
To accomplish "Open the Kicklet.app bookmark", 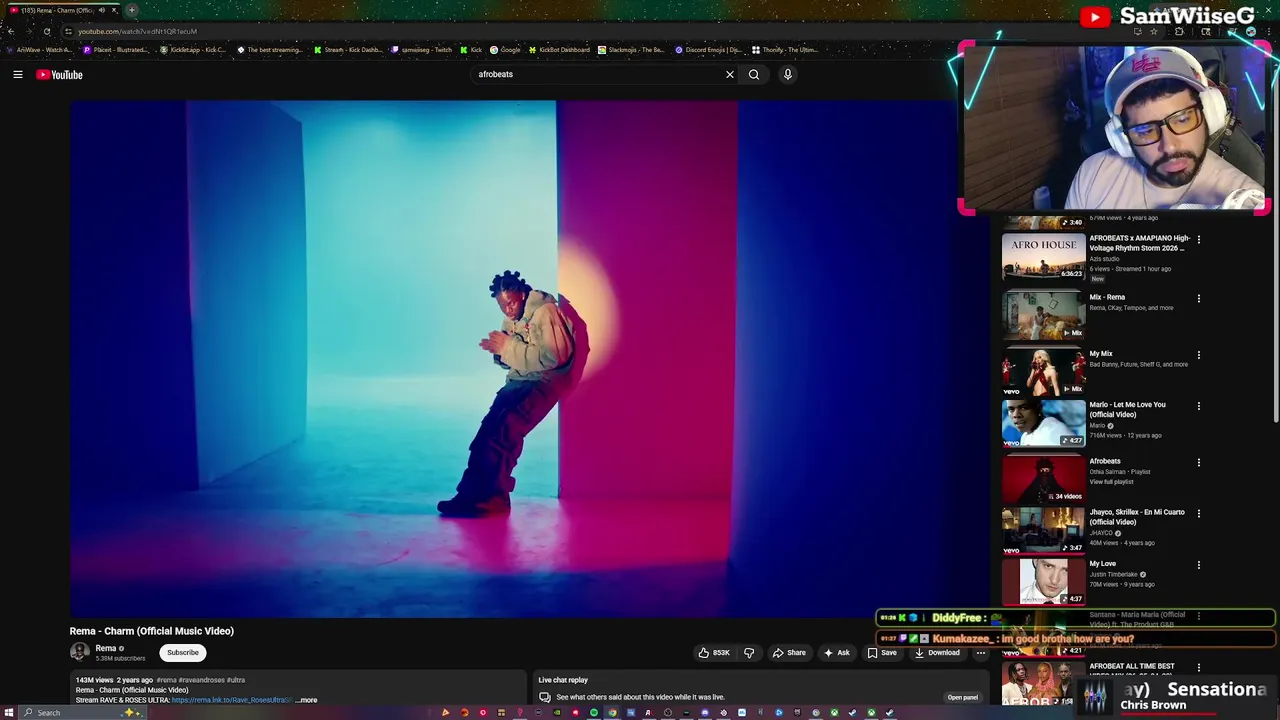I will tap(192, 50).
